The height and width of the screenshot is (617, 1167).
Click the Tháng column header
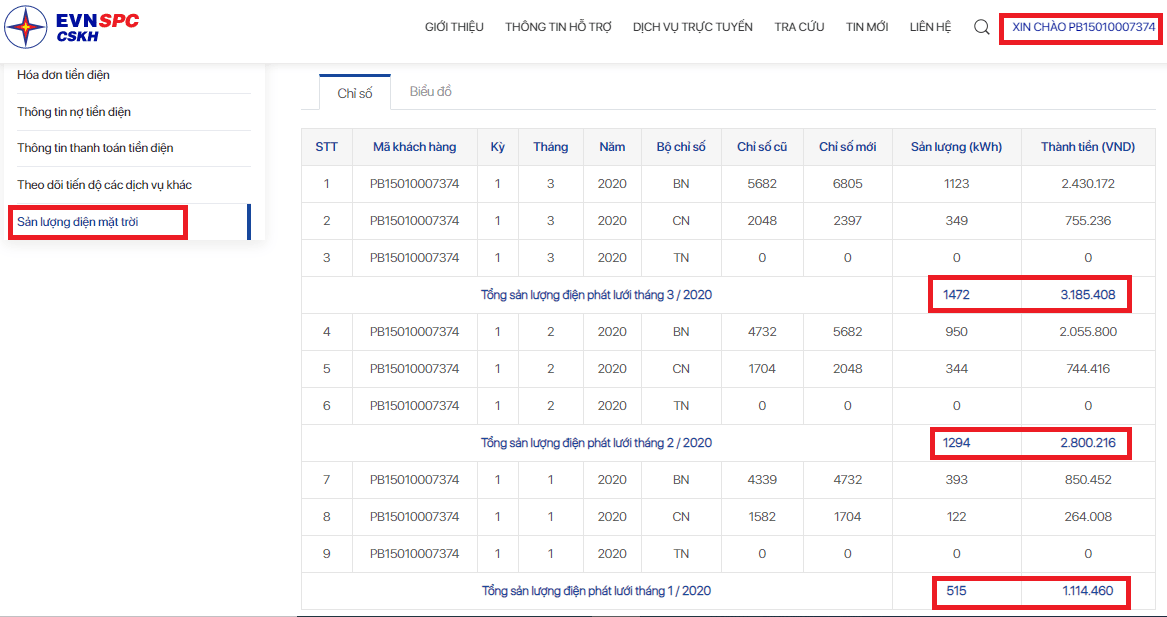551,147
